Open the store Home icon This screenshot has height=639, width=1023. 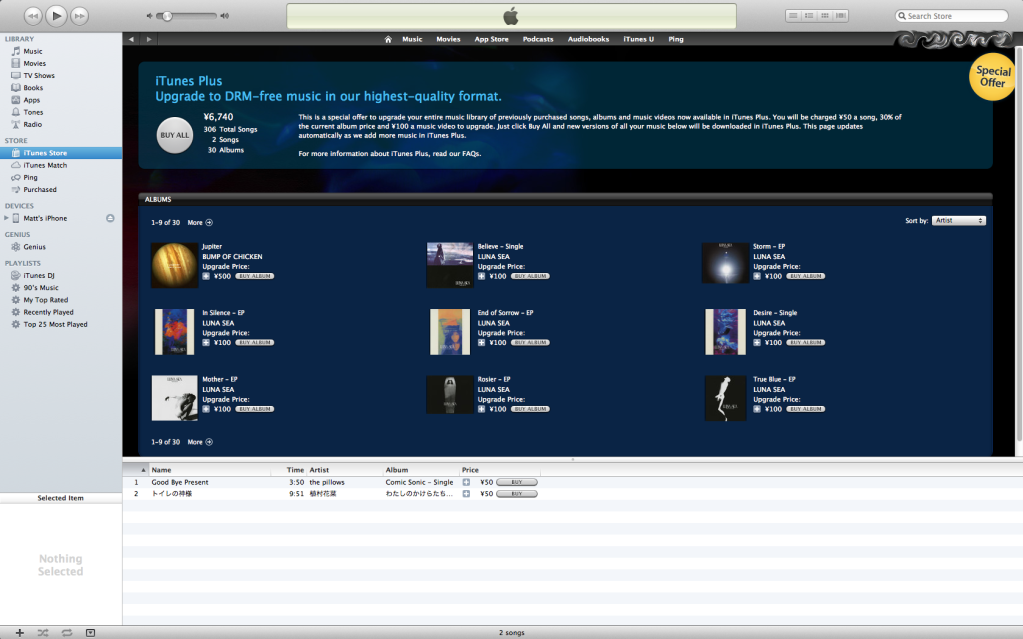tap(388, 39)
